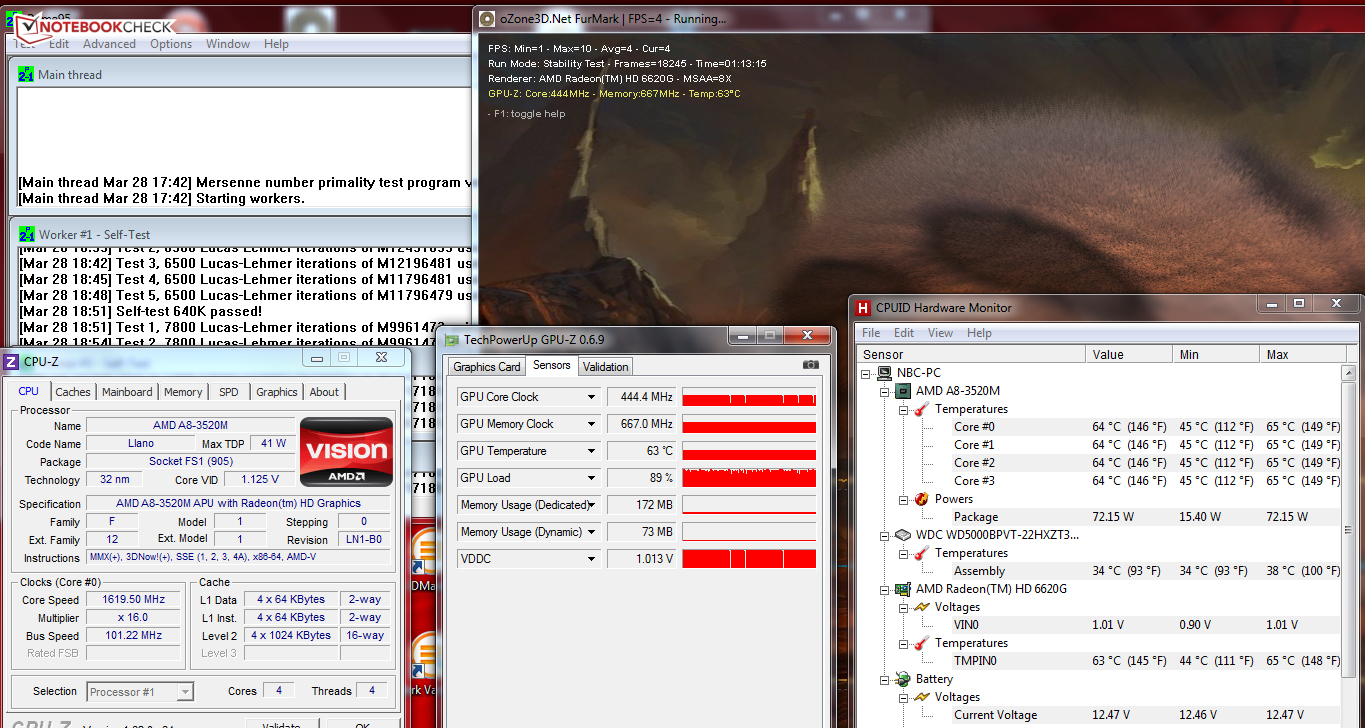Click the CPU chip icon beside AMD A8-3520M in Hardware Monitor

904,391
